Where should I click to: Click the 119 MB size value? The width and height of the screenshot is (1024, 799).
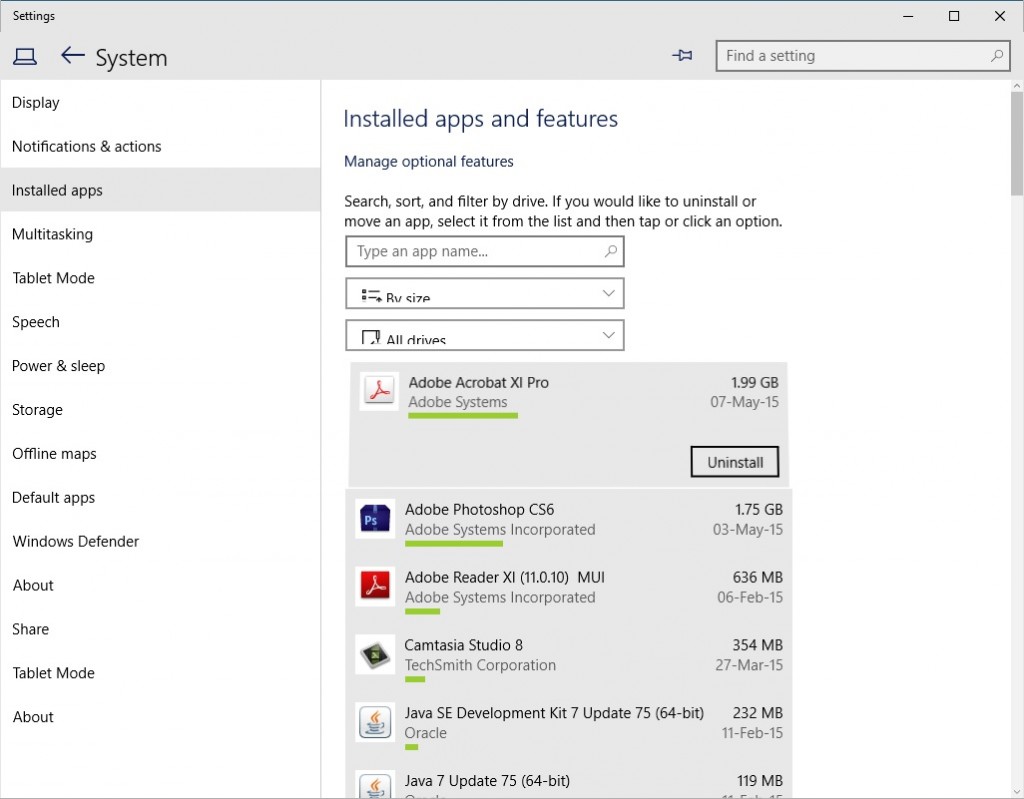click(760, 781)
